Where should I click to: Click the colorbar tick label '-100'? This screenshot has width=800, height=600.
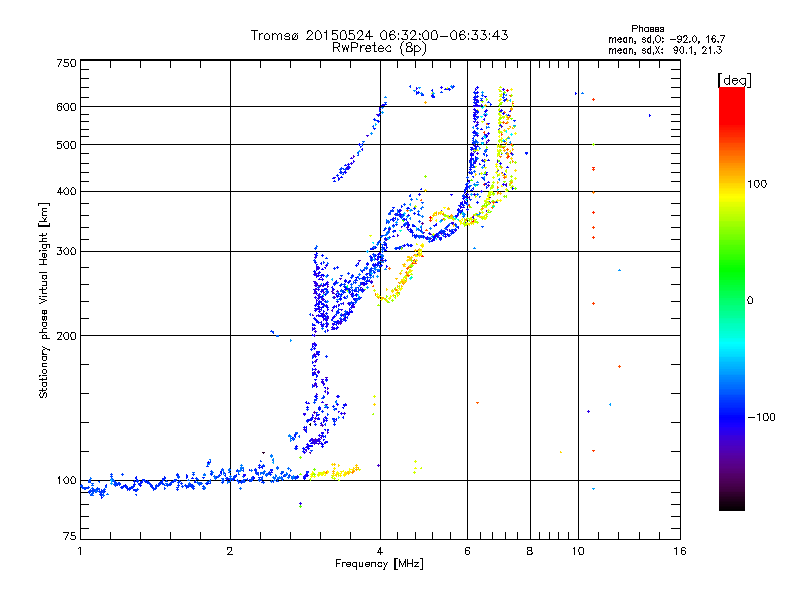(x=761, y=417)
